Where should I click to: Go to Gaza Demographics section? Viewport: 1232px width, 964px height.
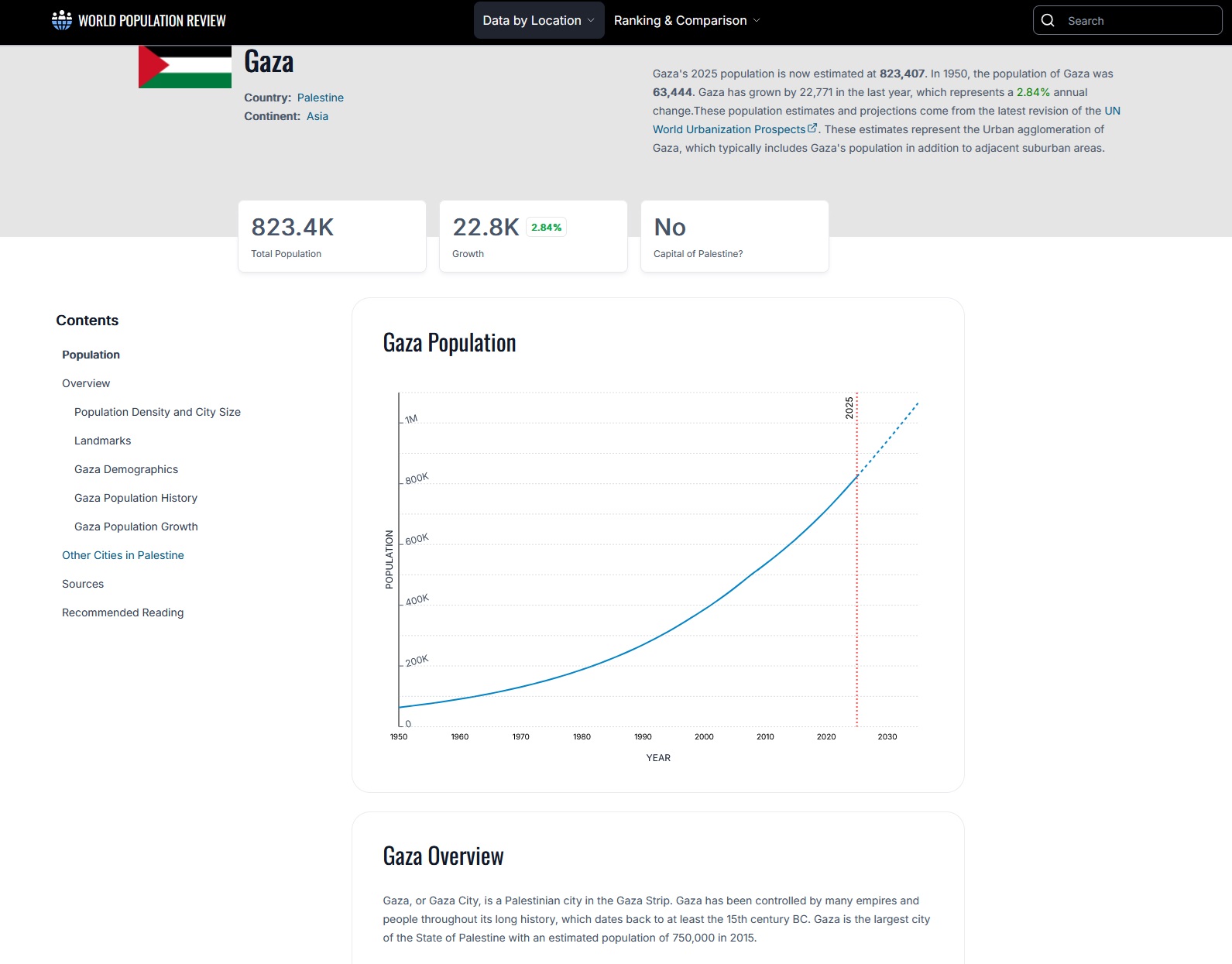point(126,469)
